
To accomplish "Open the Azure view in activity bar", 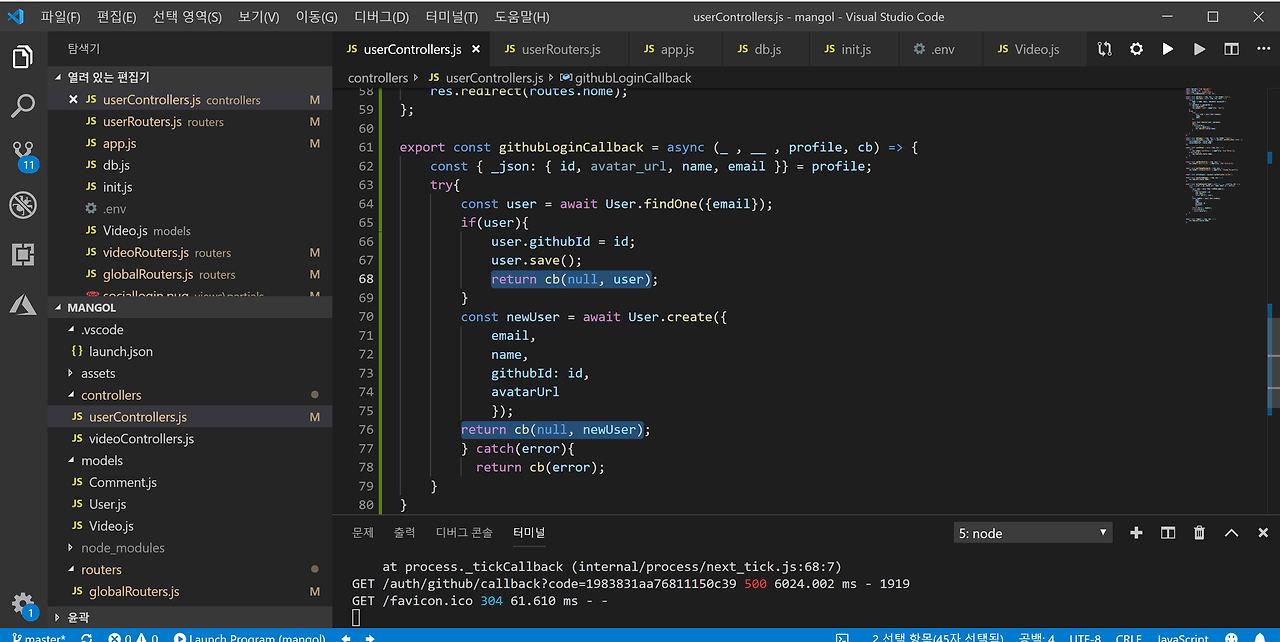I will [x=23, y=305].
